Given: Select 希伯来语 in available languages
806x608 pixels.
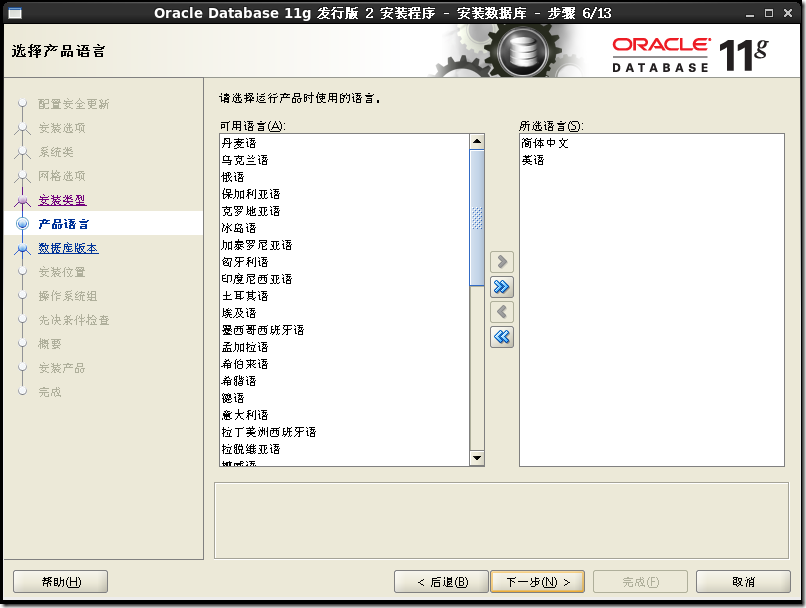Looking at the screenshot, I should coord(344,363).
